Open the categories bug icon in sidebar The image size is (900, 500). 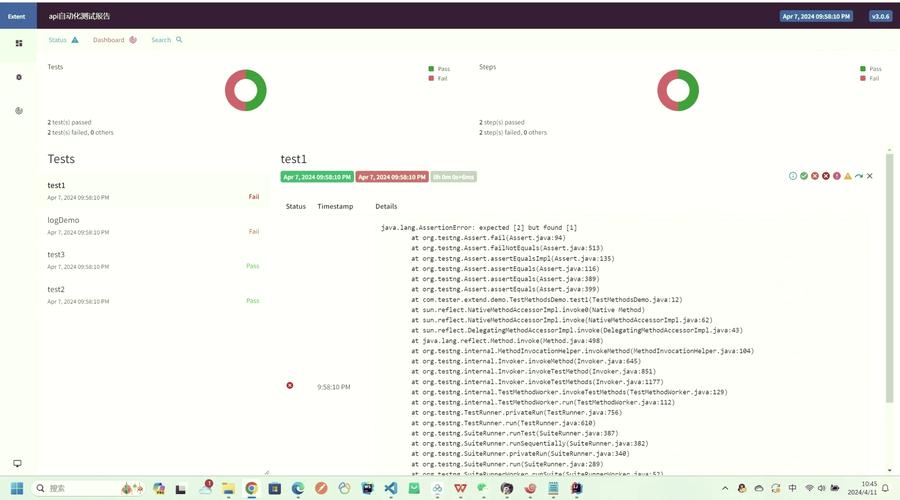click(x=19, y=77)
